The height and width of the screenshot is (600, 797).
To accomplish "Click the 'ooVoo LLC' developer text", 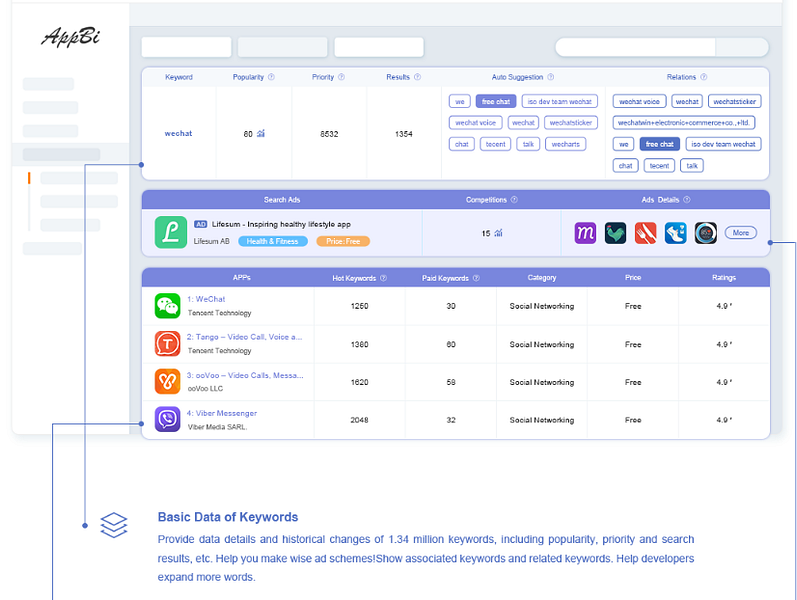I will (205, 388).
